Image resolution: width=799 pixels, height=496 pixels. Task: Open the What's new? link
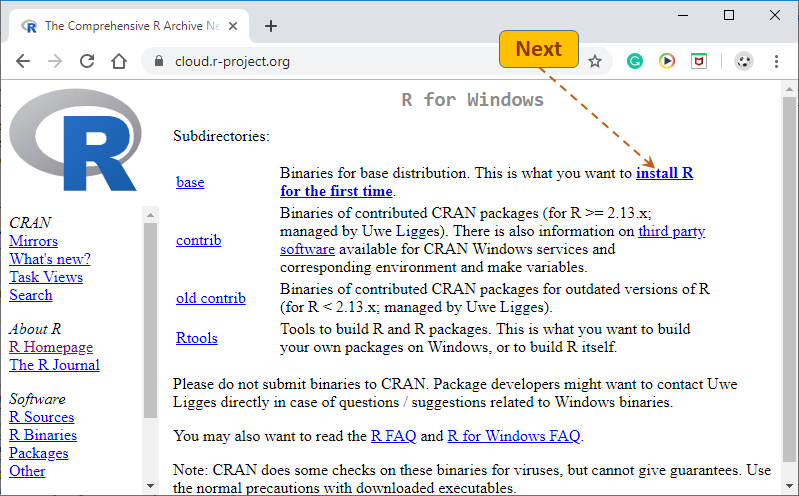[50, 259]
